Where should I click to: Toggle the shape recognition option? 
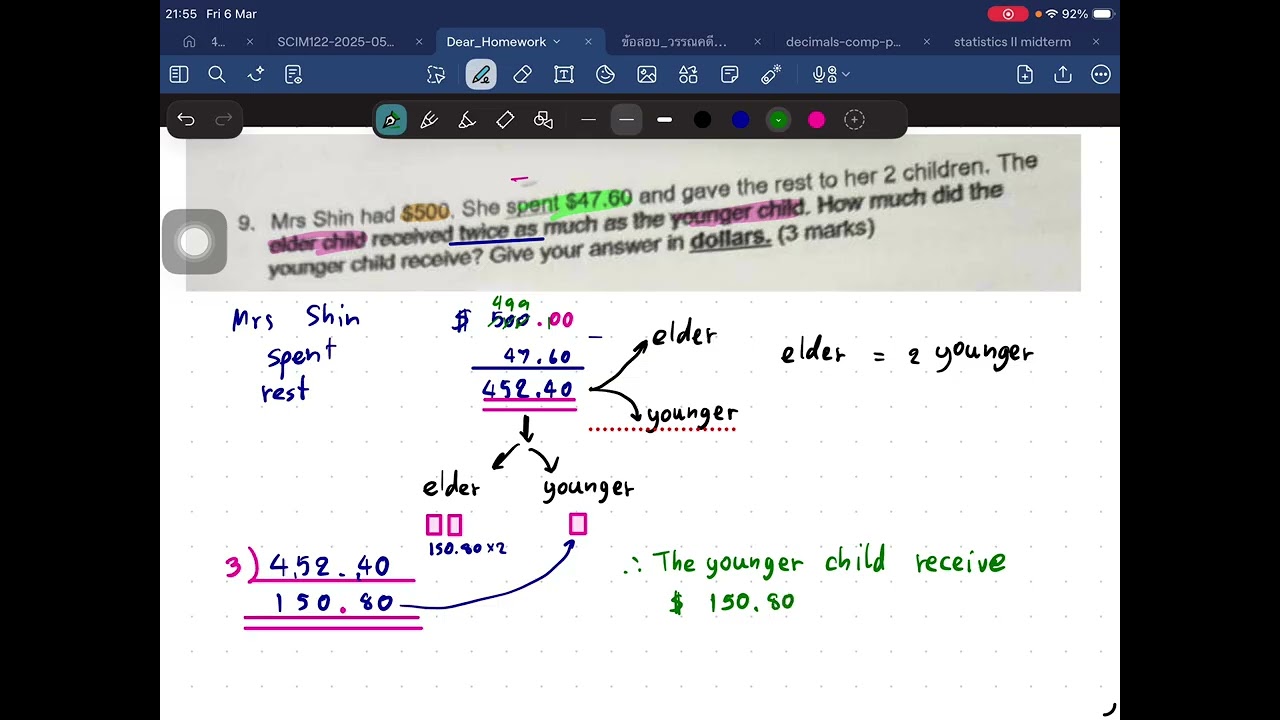(x=543, y=120)
